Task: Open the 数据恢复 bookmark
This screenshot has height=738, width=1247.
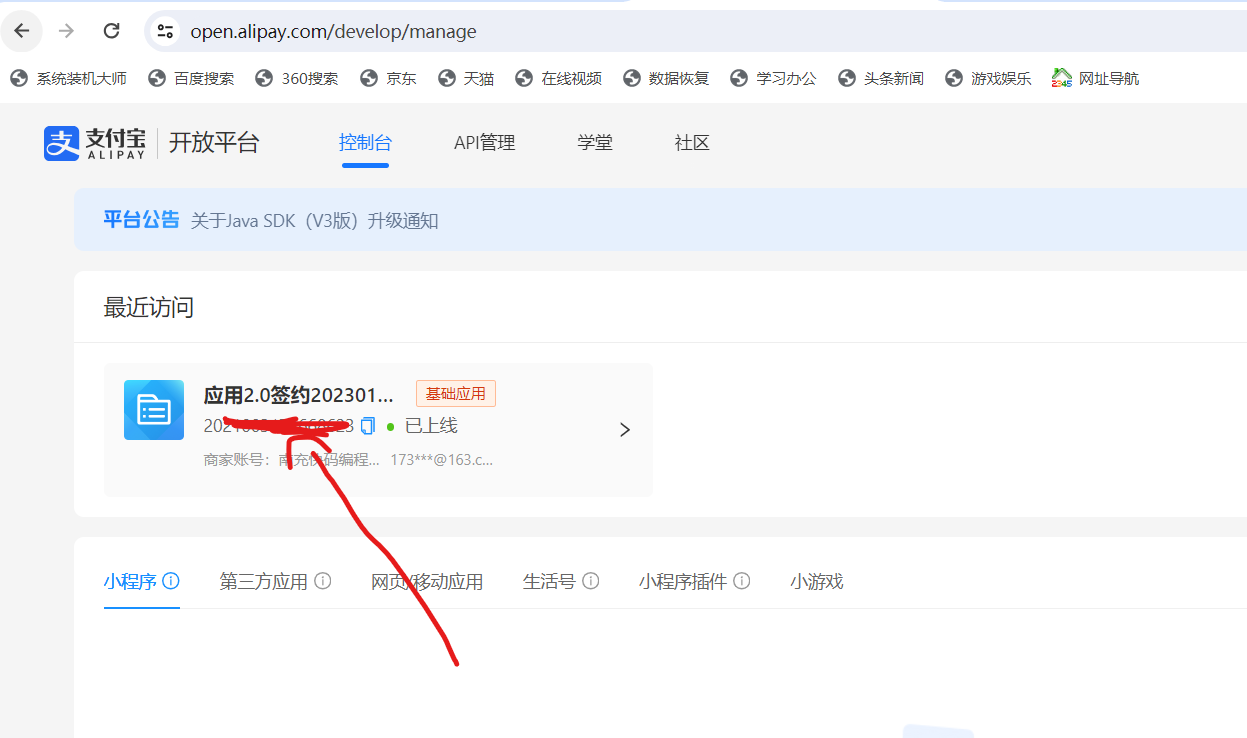Action: 666,78
